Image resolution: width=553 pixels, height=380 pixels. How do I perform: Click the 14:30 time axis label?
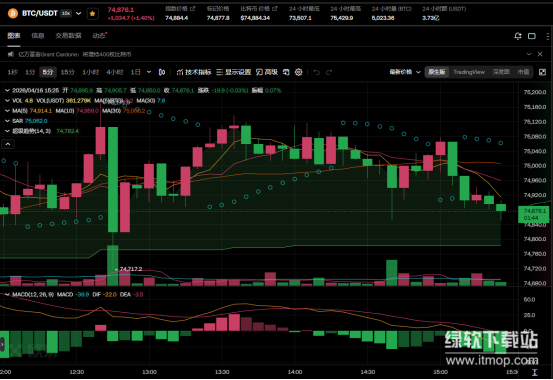coord(367,372)
